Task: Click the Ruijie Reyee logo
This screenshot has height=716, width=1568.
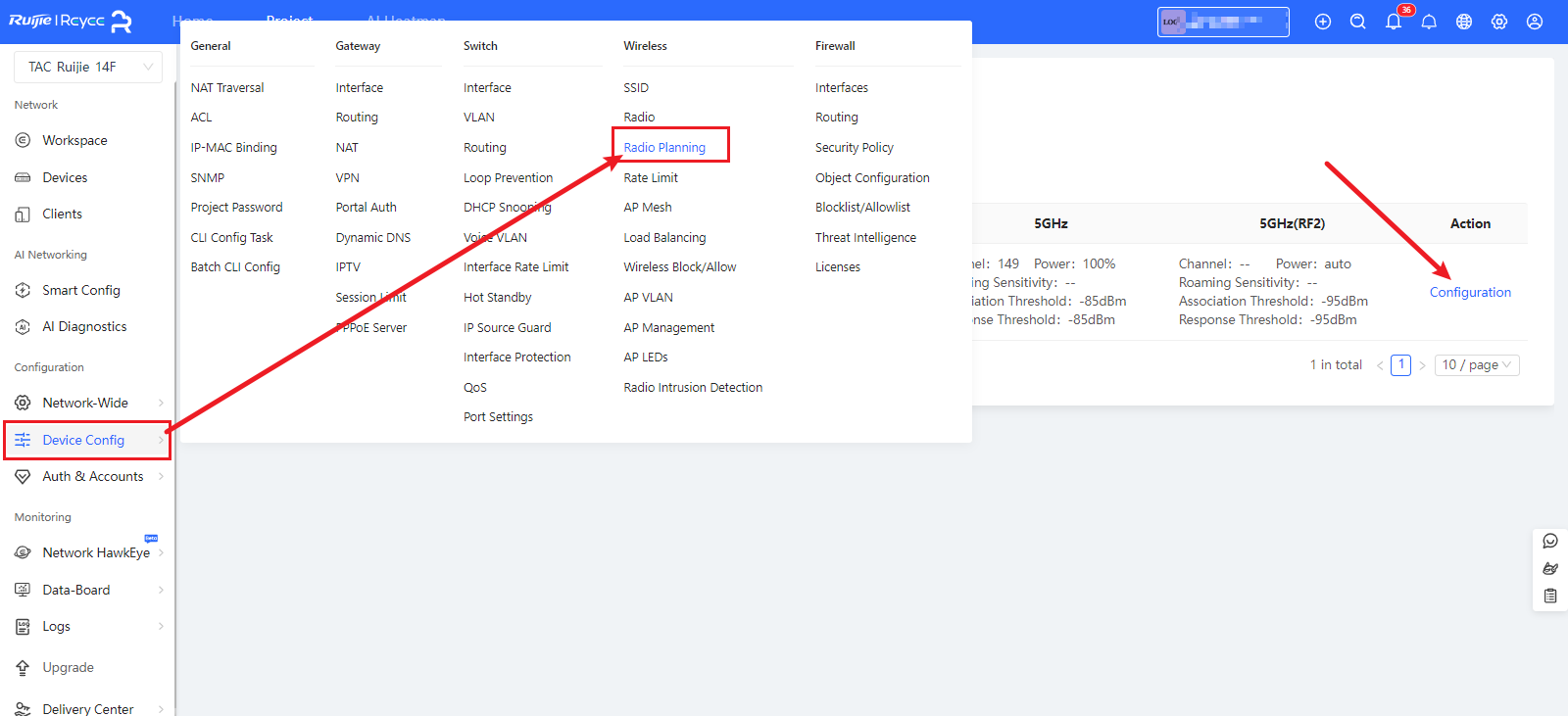Action: [71, 22]
